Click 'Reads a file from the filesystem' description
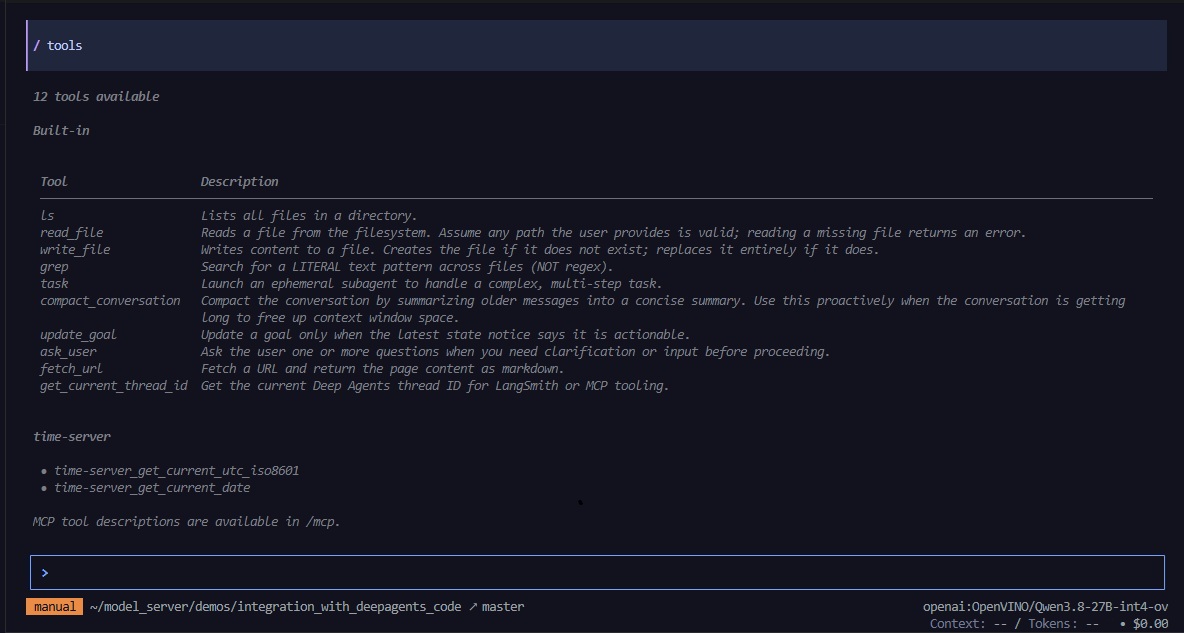This screenshot has height=633, width=1184. (x=613, y=233)
